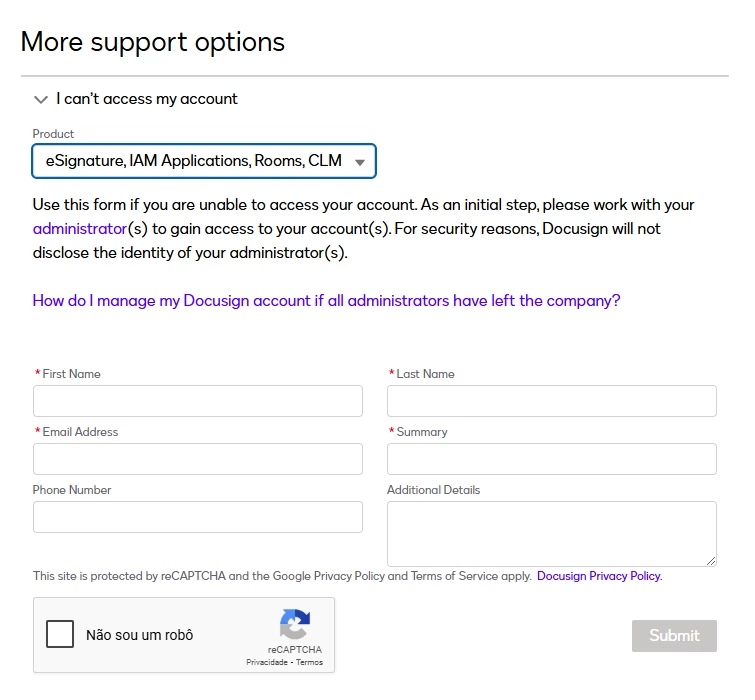Screen dimensions: 755x700
Task: Check the 'Não sou um robô' checkbox
Action: [60, 634]
